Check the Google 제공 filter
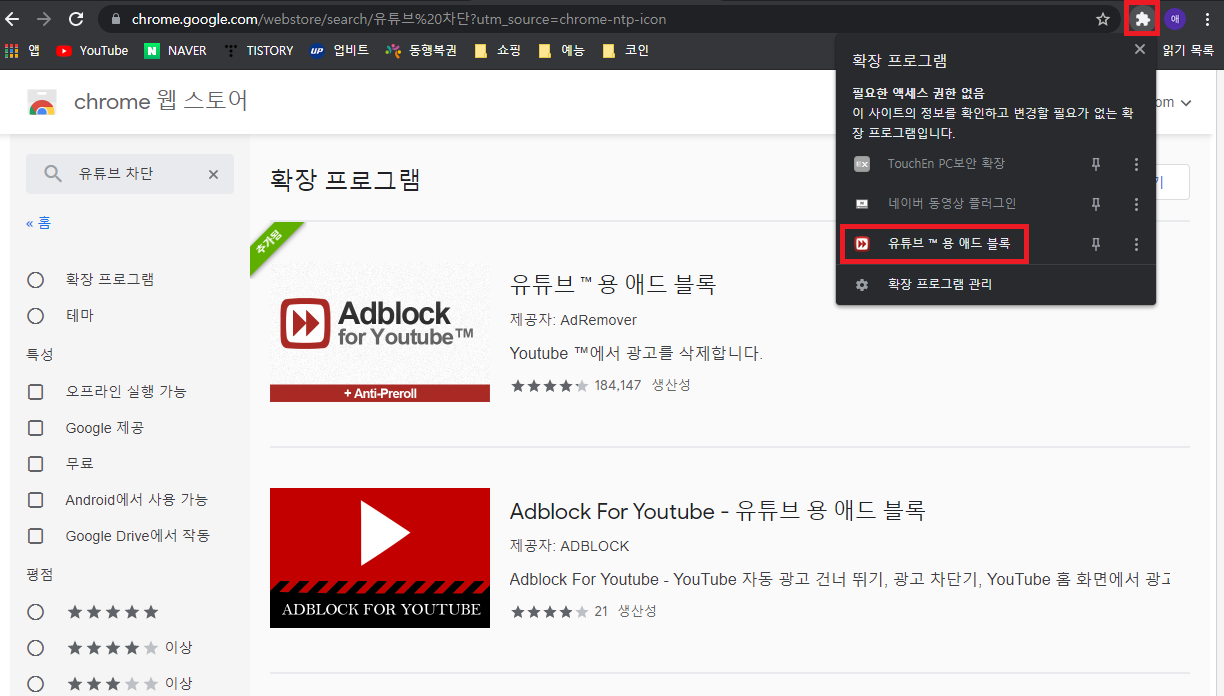Viewport: 1224px width, 696px height. [36, 428]
